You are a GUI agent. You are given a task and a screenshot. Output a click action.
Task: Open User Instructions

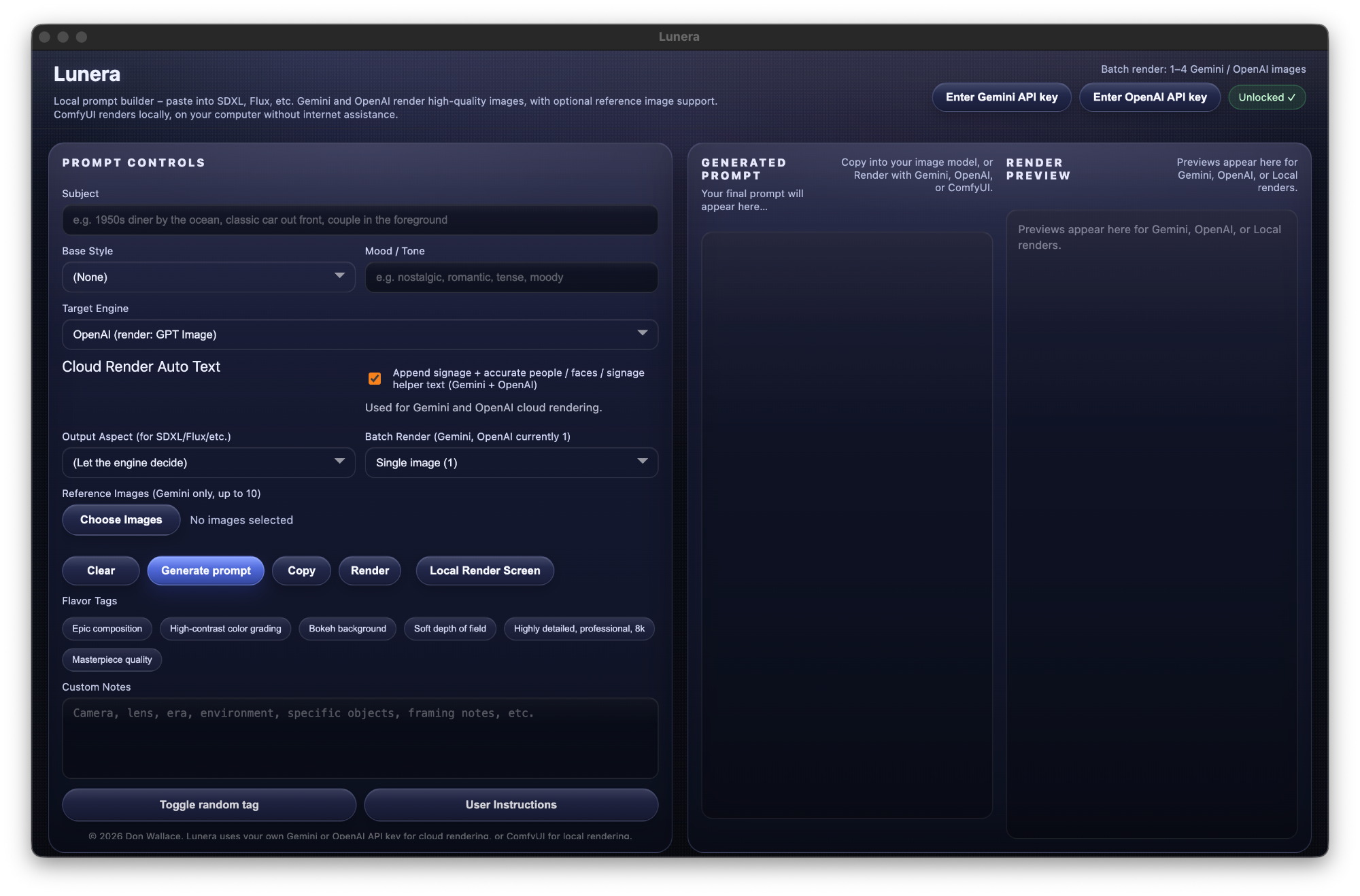[511, 805]
